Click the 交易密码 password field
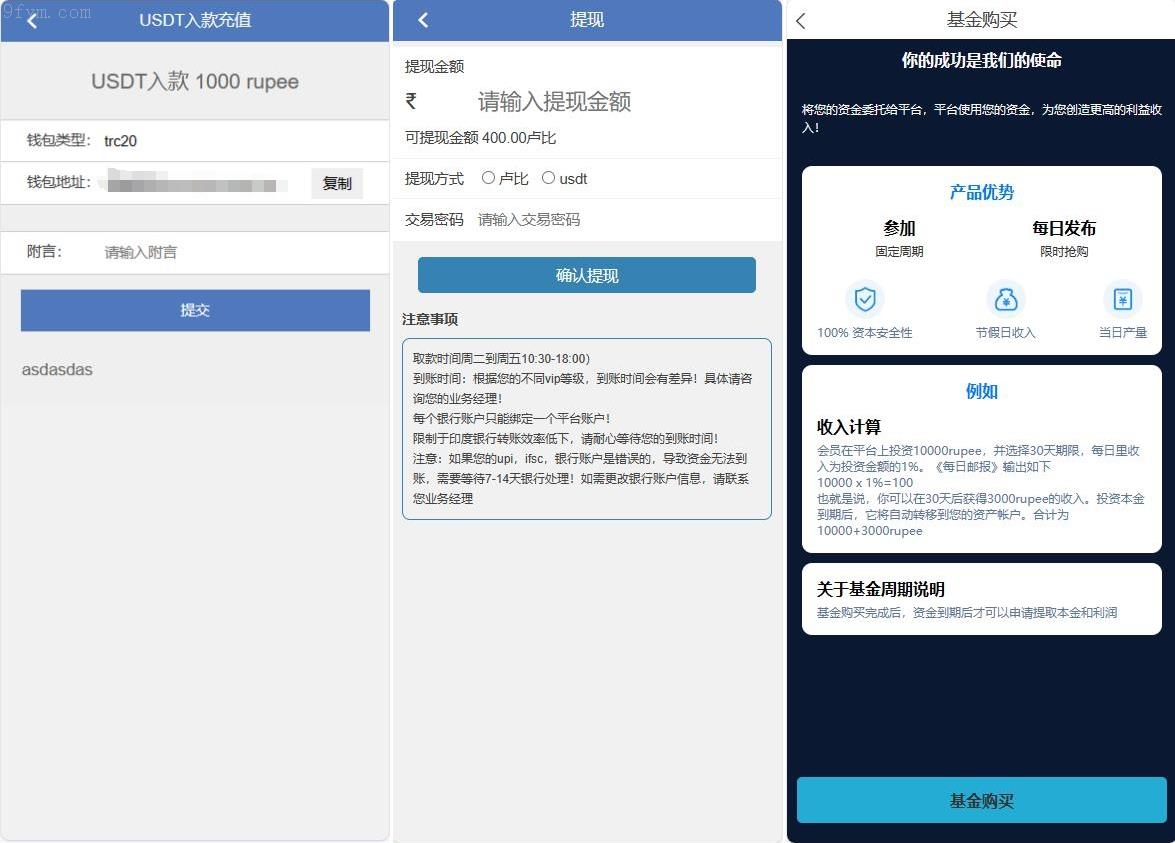The image size is (1175, 843). [x=600, y=219]
